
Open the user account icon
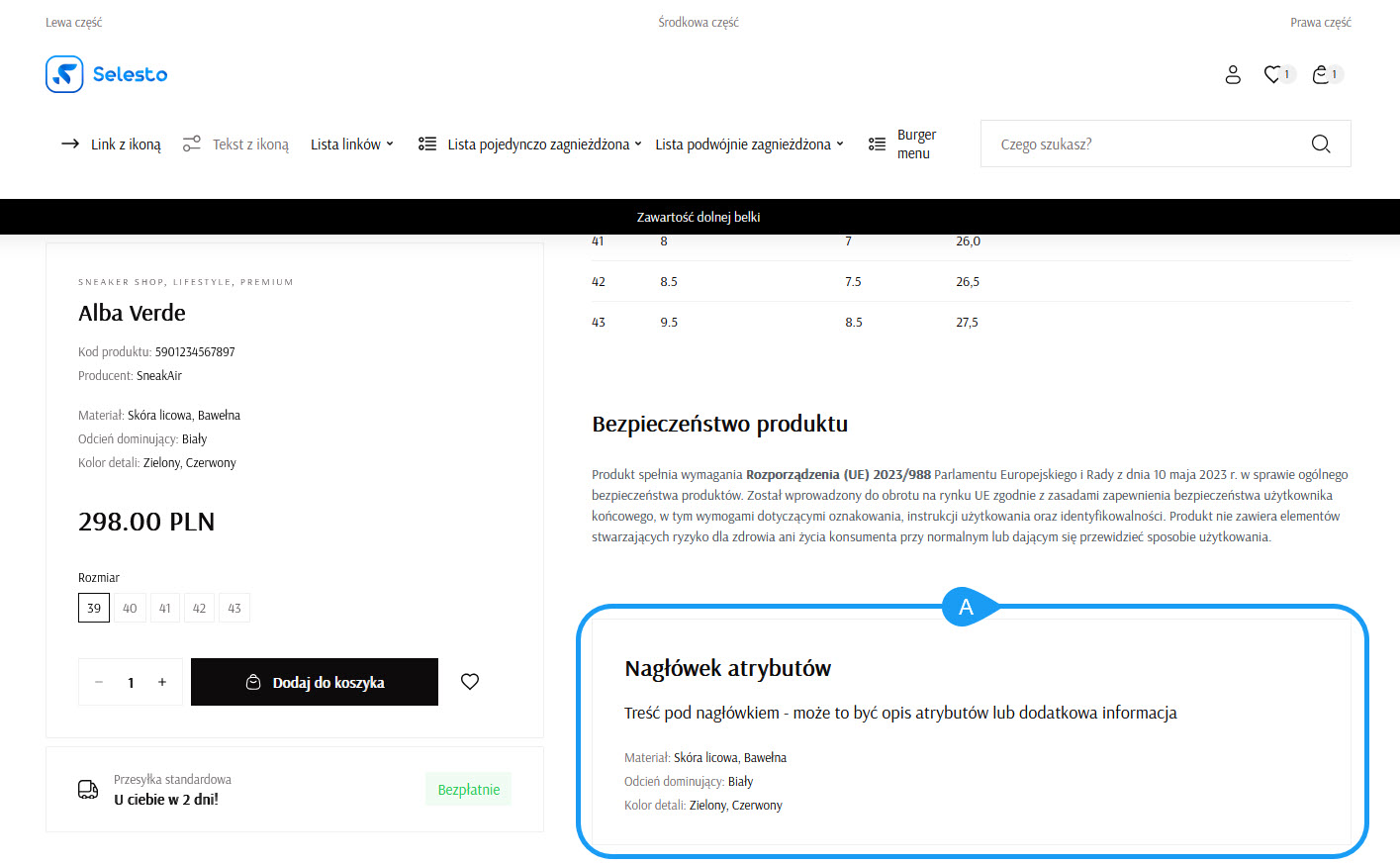coord(1233,74)
